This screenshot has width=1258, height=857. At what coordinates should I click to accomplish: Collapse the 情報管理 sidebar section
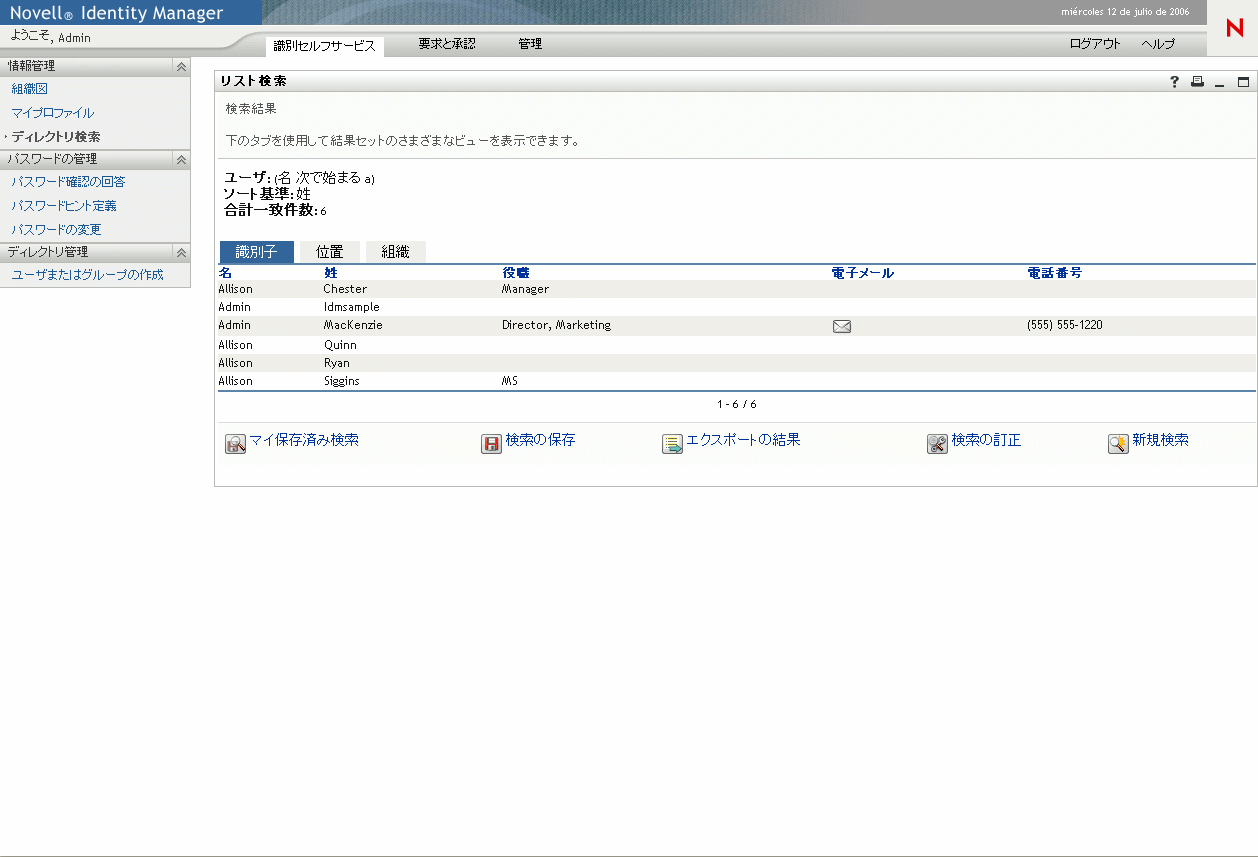182,66
